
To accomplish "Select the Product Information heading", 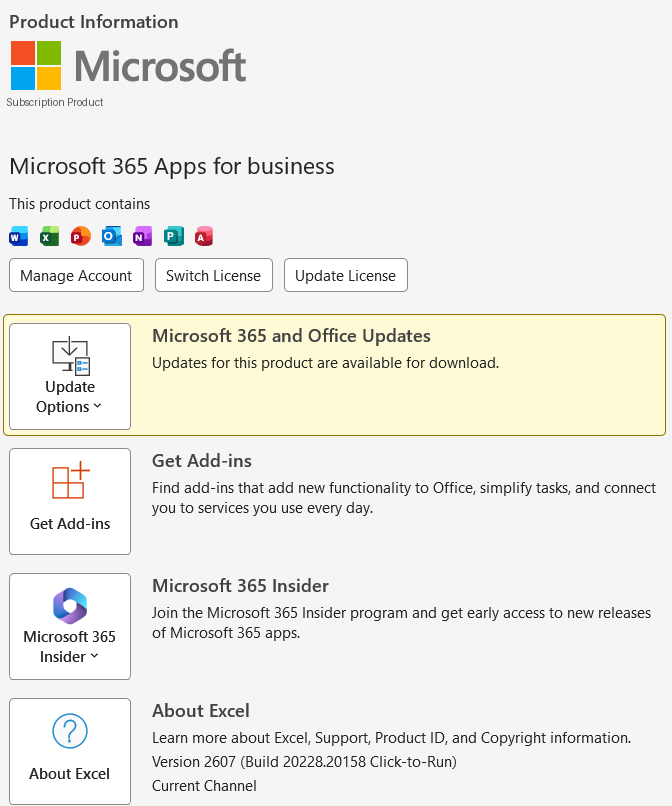I will coord(94,22).
